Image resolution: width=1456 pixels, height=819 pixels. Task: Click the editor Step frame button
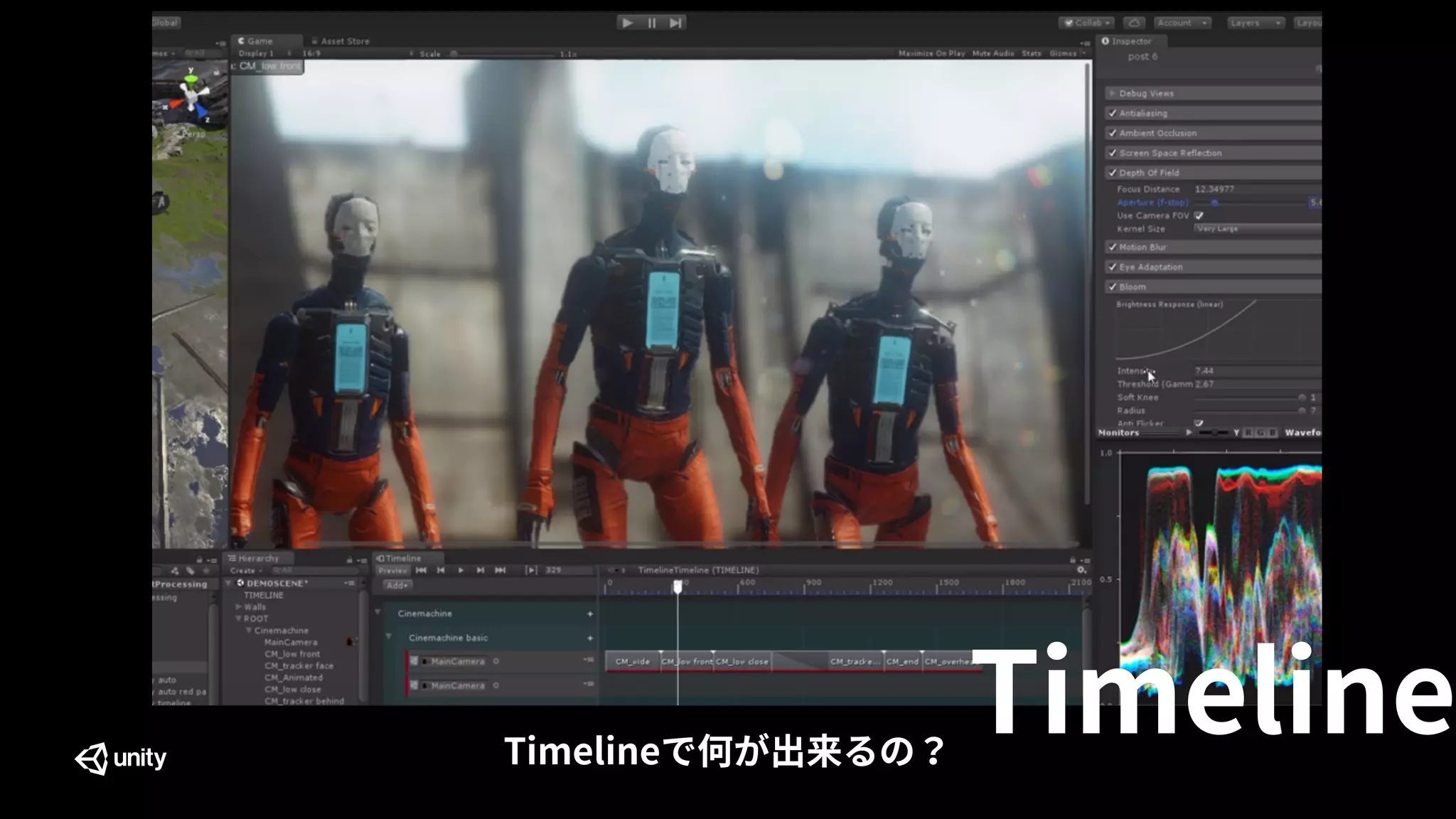pos(675,23)
